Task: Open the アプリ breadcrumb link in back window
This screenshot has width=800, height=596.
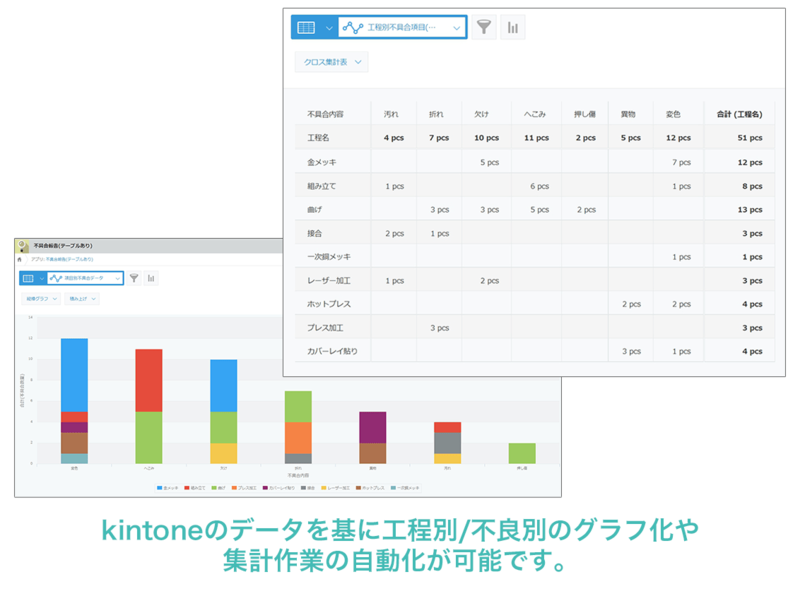Action: click(x=69, y=259)
